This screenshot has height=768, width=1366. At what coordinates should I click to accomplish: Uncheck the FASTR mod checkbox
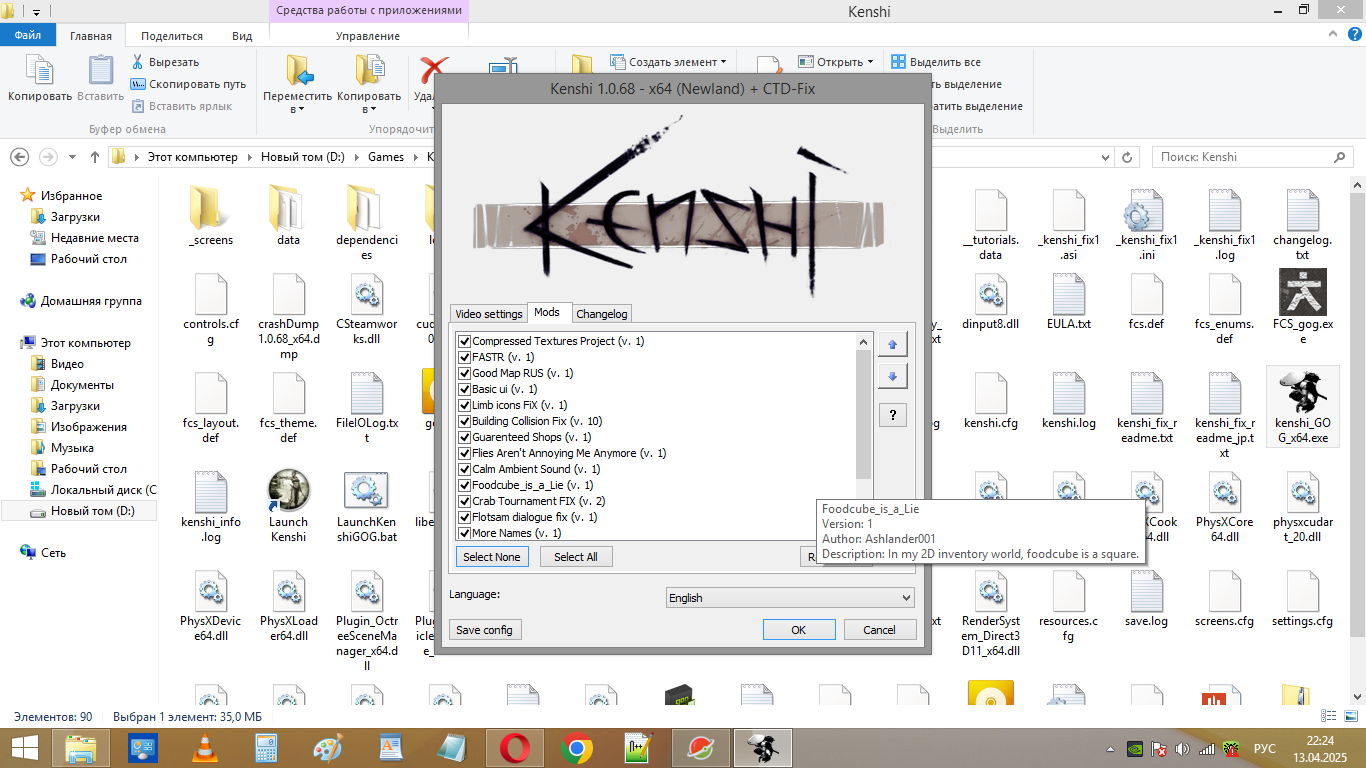pos(464,357)
